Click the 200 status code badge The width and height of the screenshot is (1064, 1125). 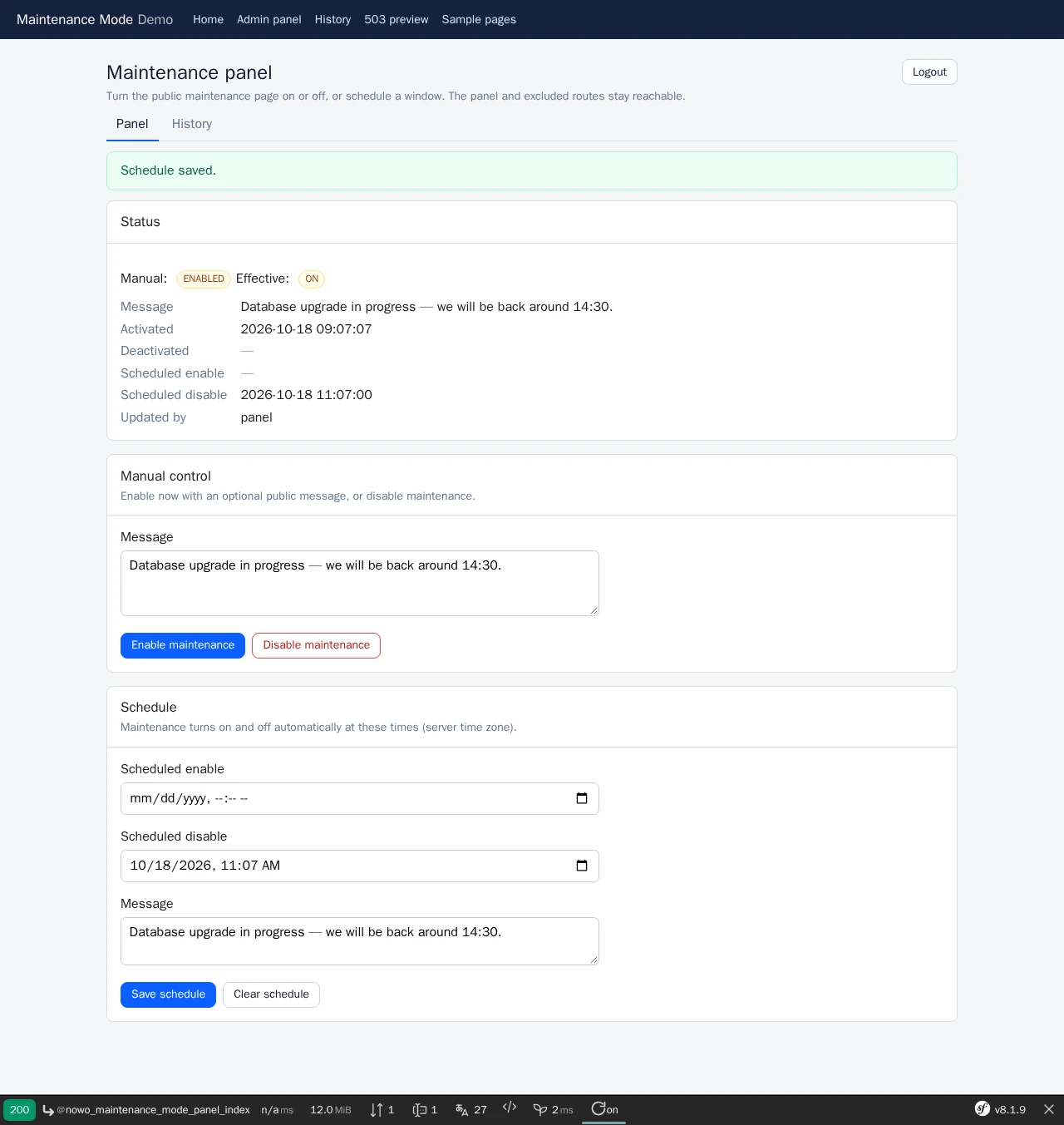pyautogui.click(x=20, y=1110)
